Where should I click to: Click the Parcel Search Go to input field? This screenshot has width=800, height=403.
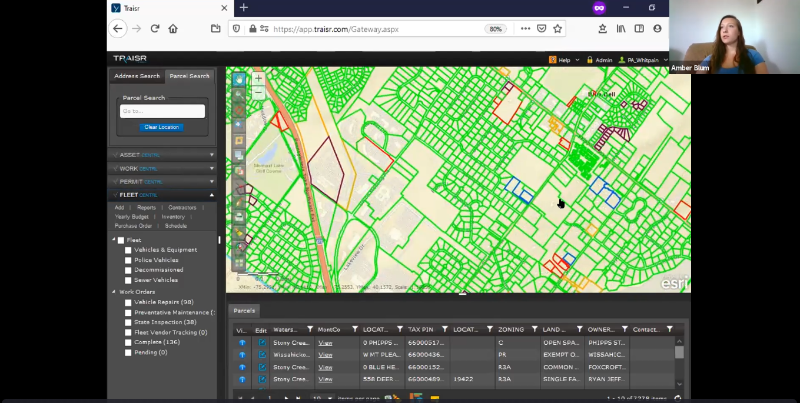click(163, 111)
